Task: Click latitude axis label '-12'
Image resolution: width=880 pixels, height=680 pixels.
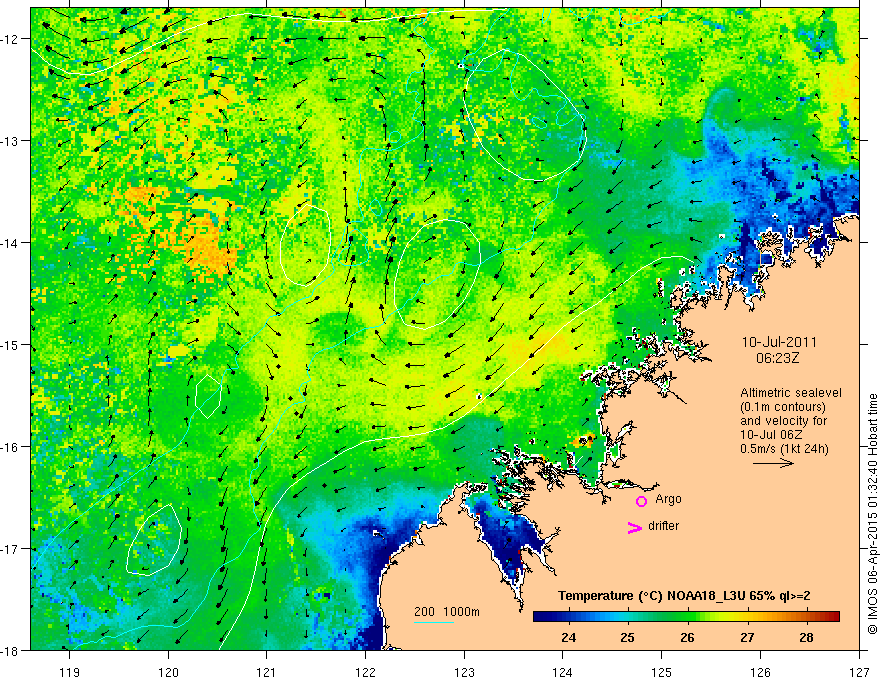Action: [x=9, y=39]
